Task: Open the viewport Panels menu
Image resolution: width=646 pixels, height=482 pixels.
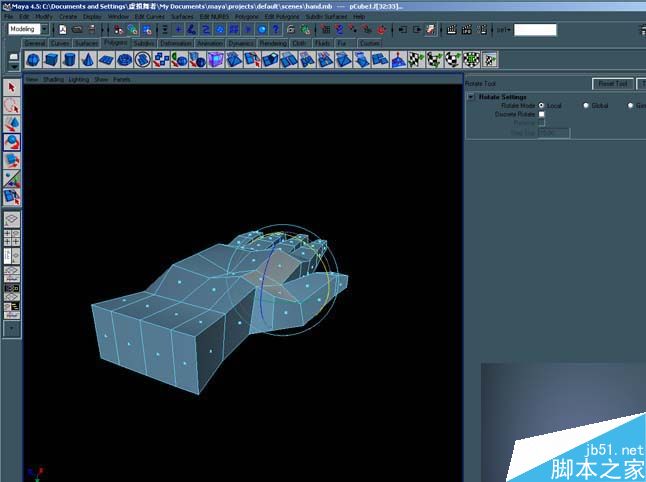Action: 122,79
